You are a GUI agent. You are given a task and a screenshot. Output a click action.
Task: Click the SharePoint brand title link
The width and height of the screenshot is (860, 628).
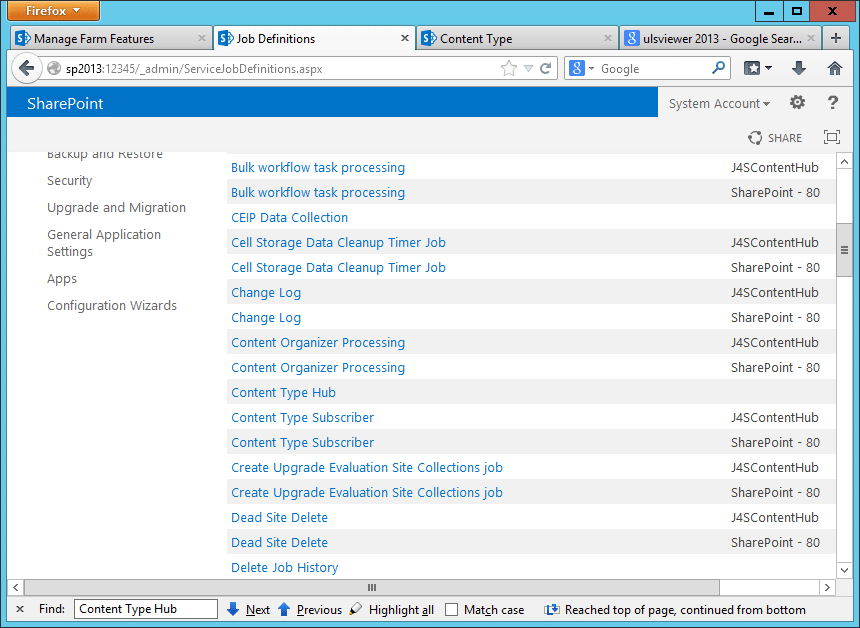coord(65,103)
